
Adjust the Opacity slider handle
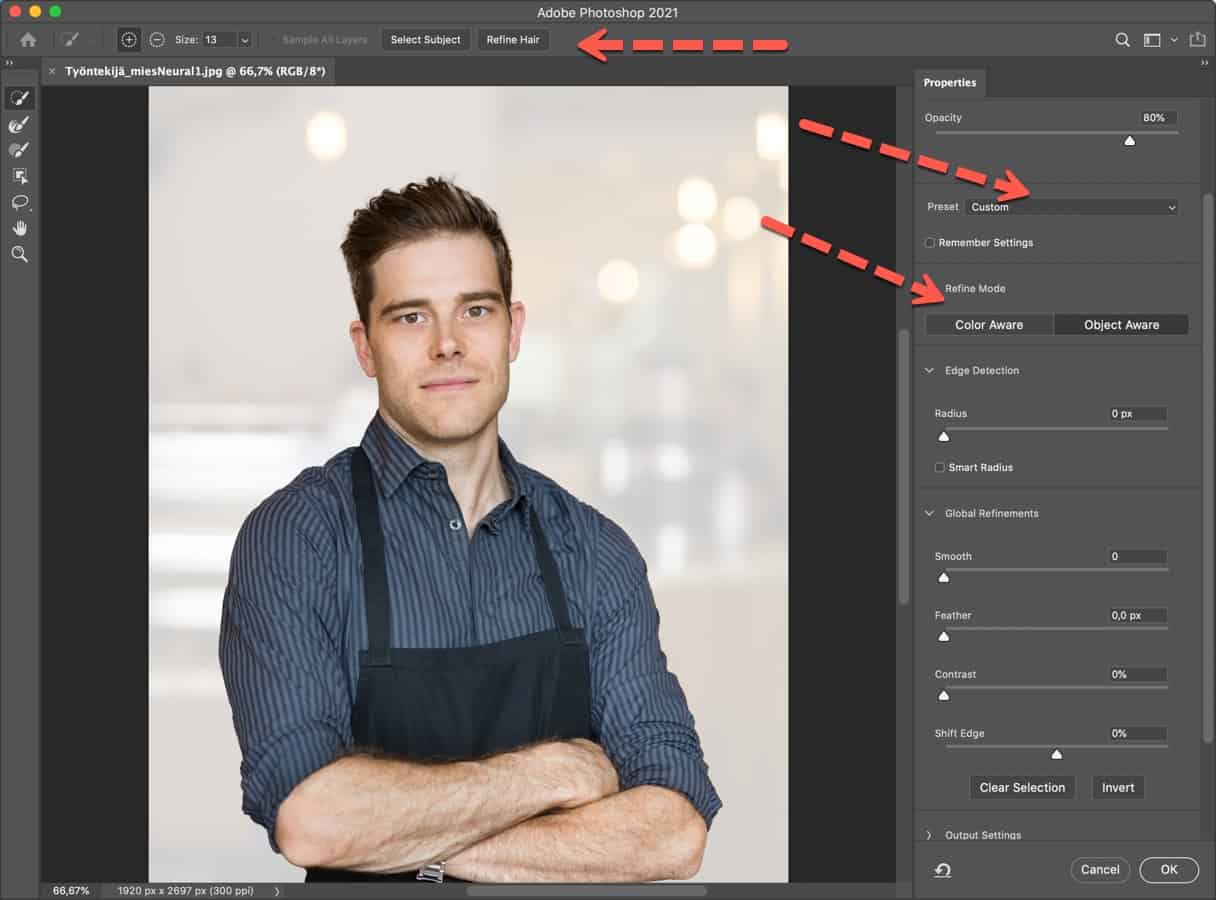pyautogui.click(x=1130, y=141)
